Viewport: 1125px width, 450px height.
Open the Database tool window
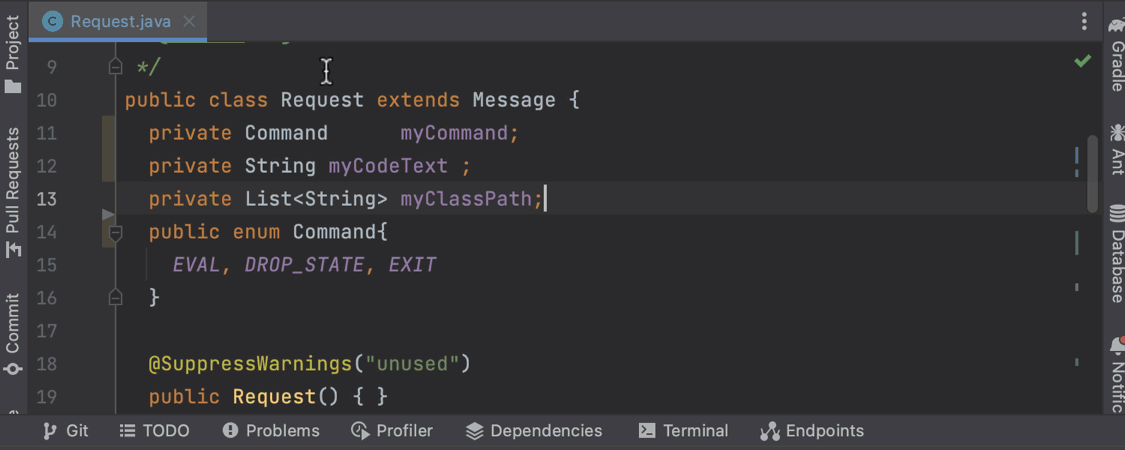coord(1116,255)
